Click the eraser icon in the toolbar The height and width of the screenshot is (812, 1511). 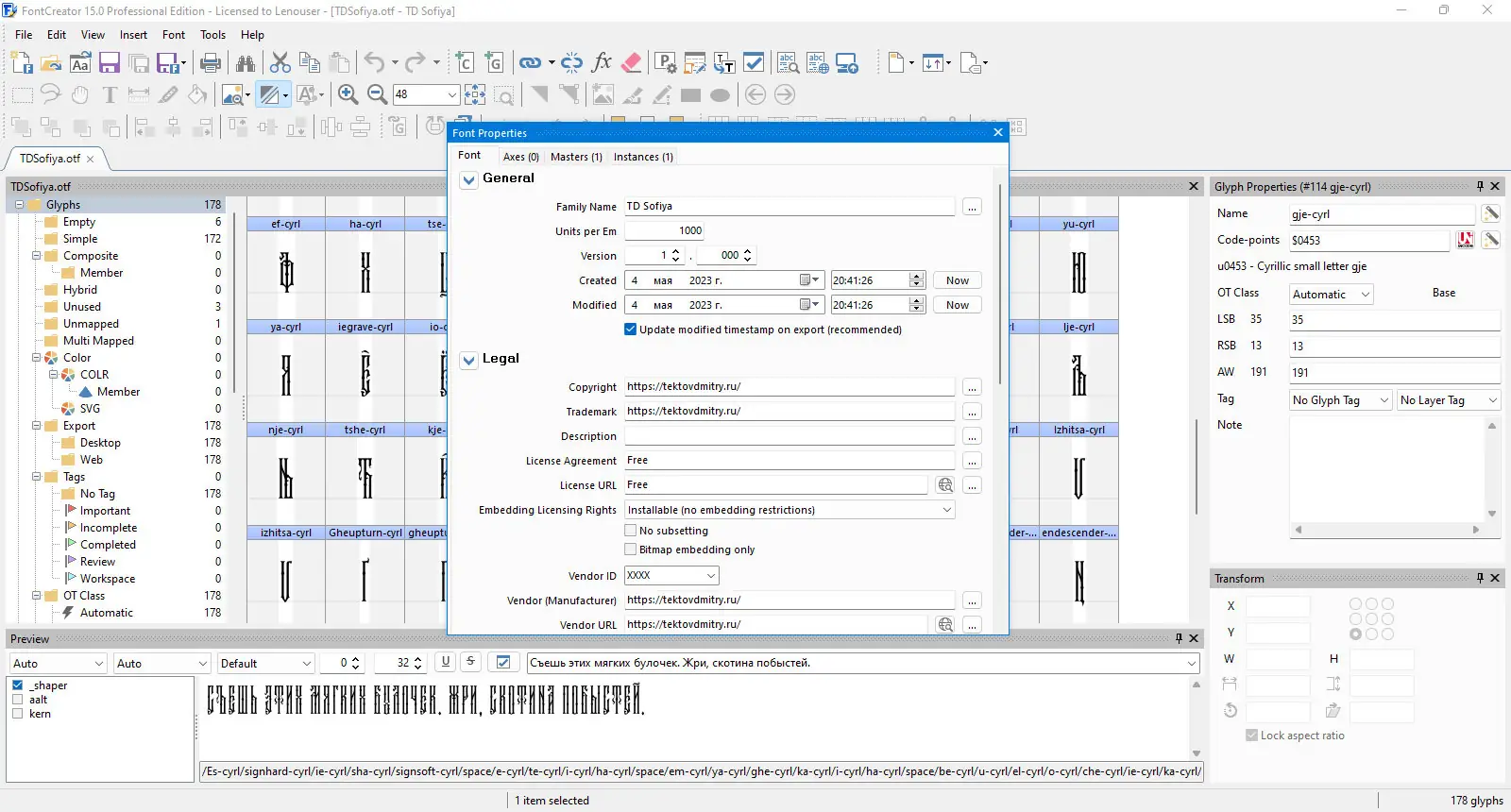(632, 63)
